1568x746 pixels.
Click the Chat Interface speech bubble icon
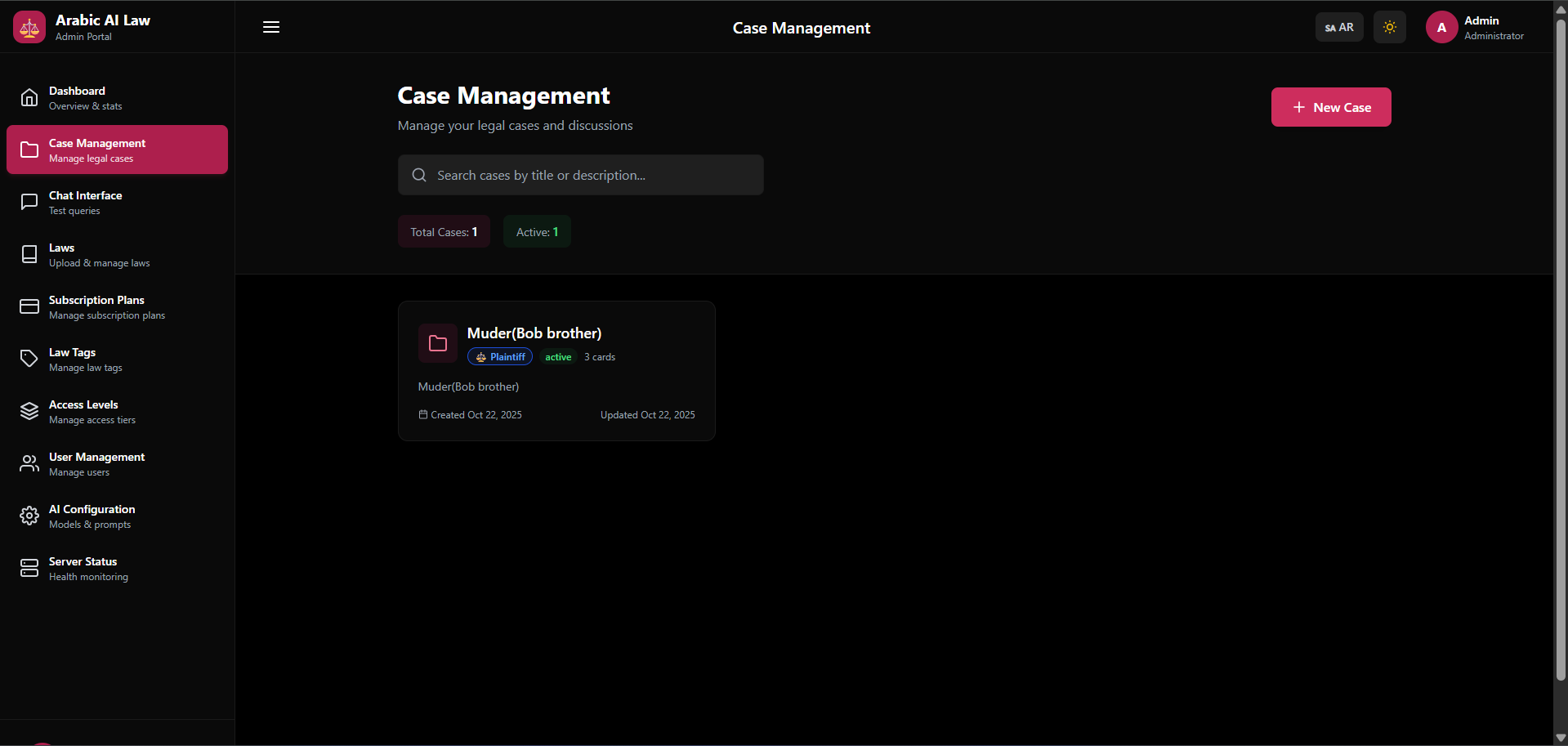point(29,203)
